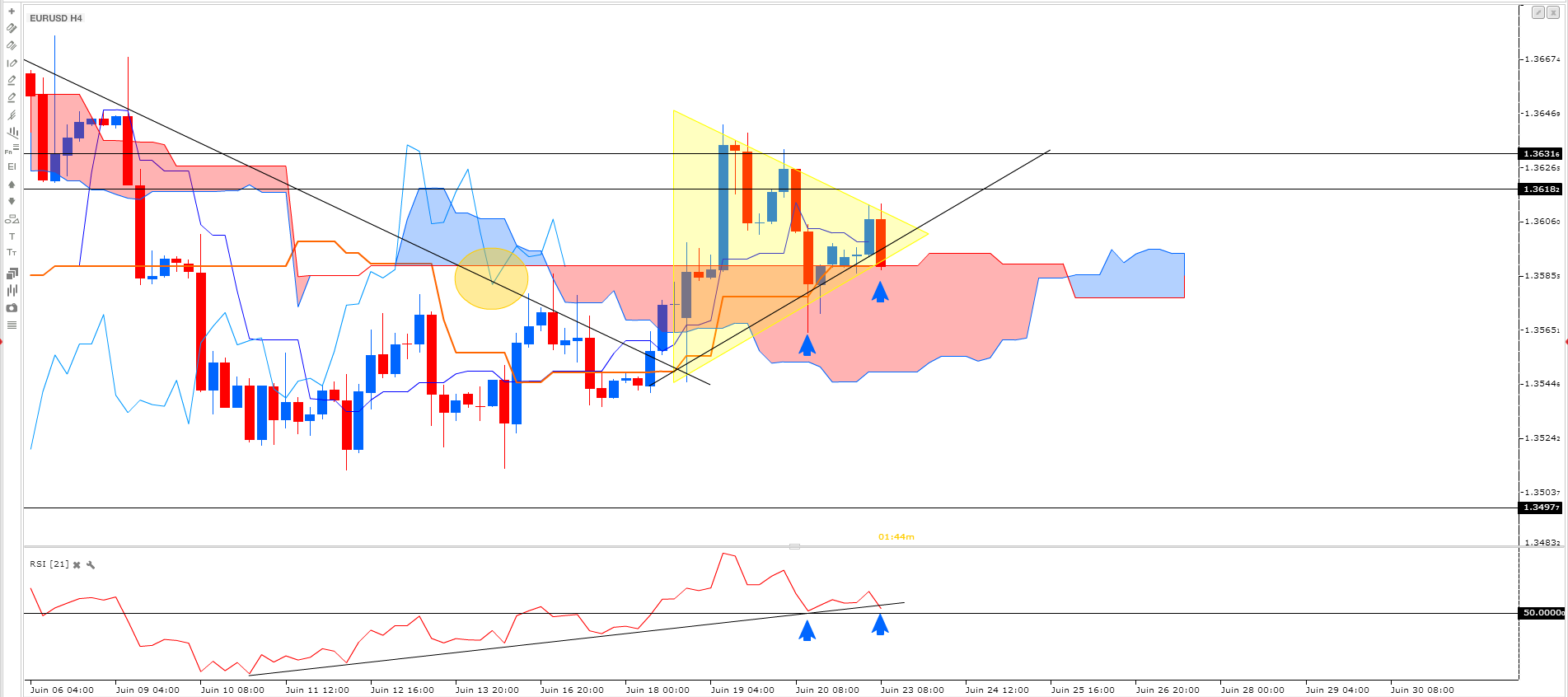Click the Juin 09 04:00 time label
Viewport: 1568px width, 697px height.
[147, 690]
